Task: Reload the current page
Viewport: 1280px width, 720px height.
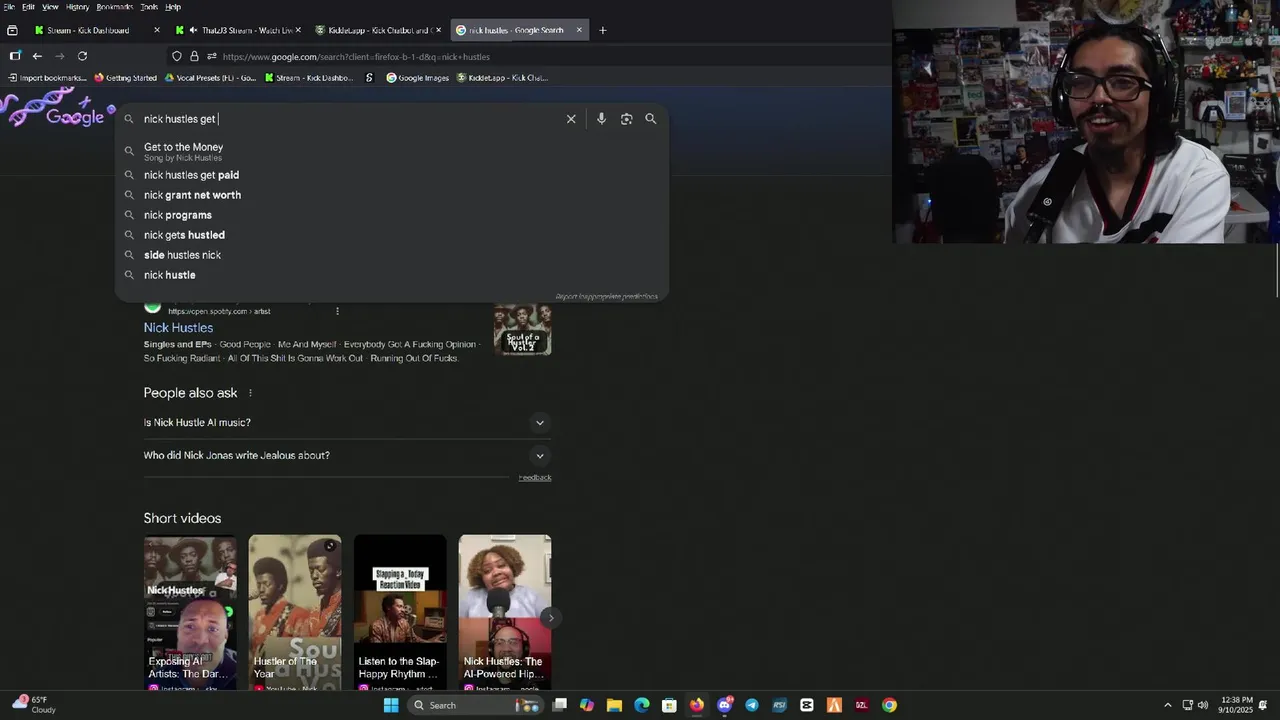Action: pyautogui.click(x=82, y=56)
